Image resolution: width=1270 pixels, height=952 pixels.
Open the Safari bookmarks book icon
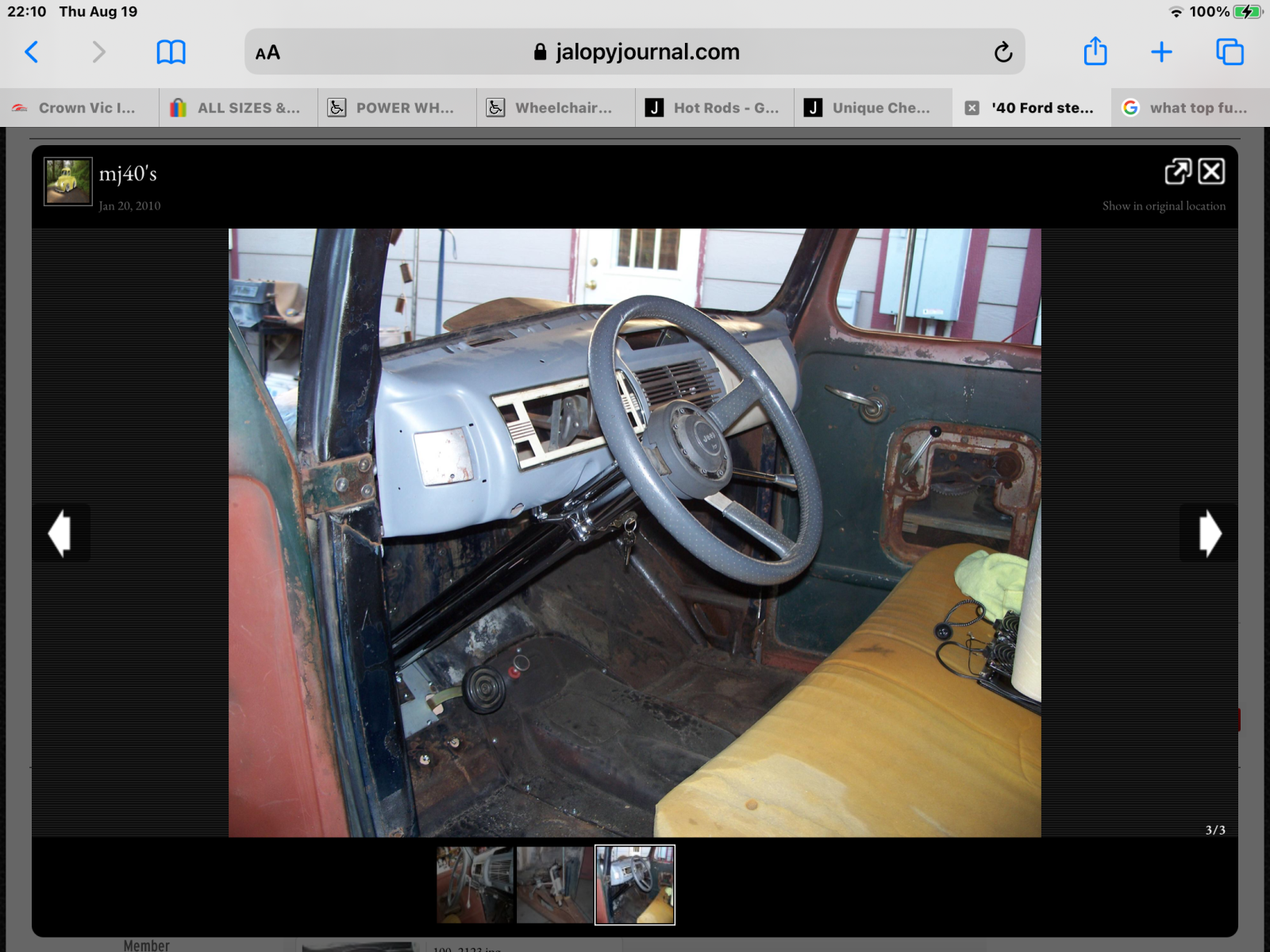171,52
